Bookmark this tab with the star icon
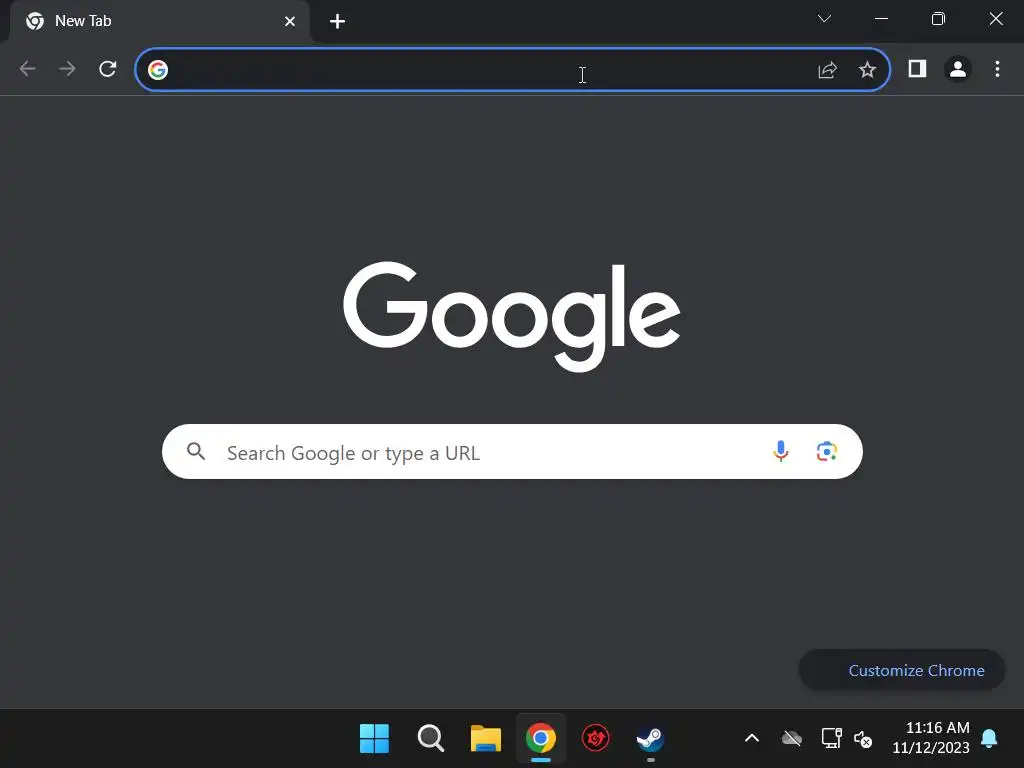Screen dimensions: 1024x768 point(867,69)
